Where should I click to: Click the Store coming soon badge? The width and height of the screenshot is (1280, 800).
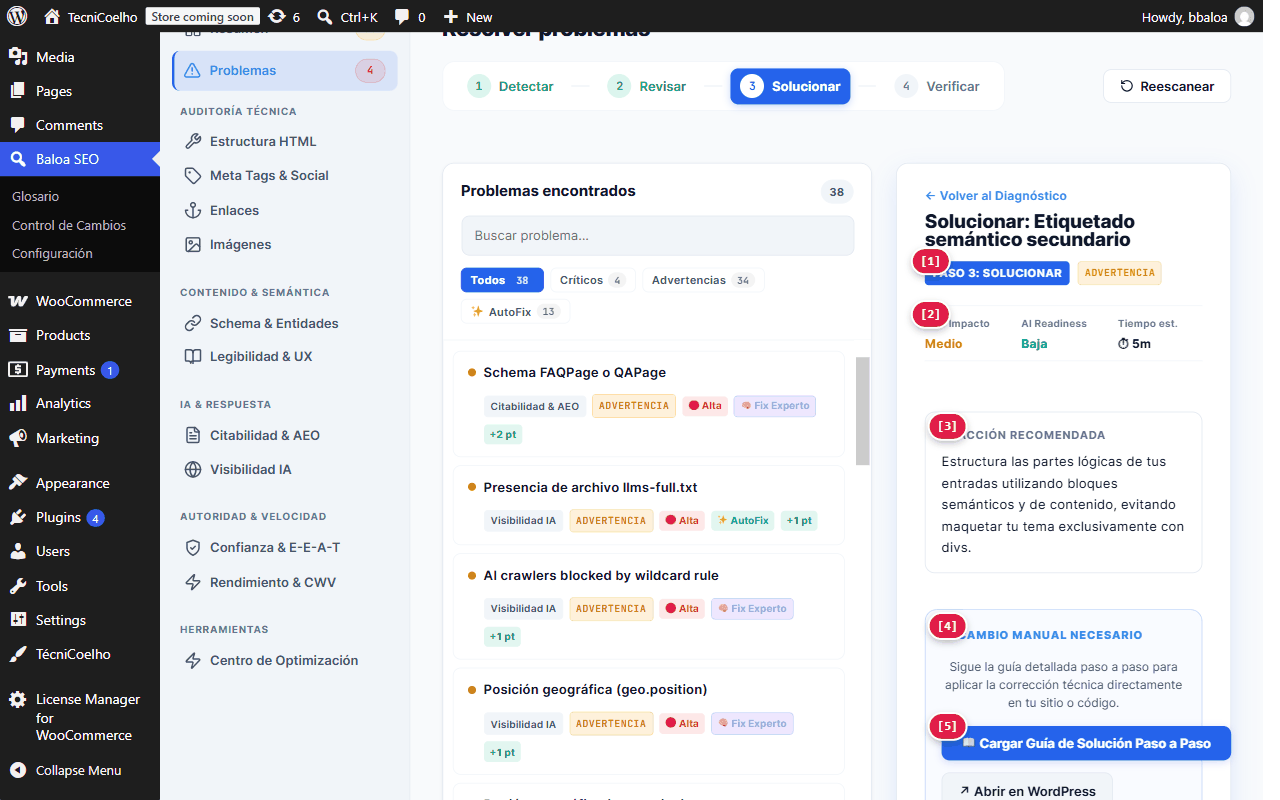click(203, 17)
